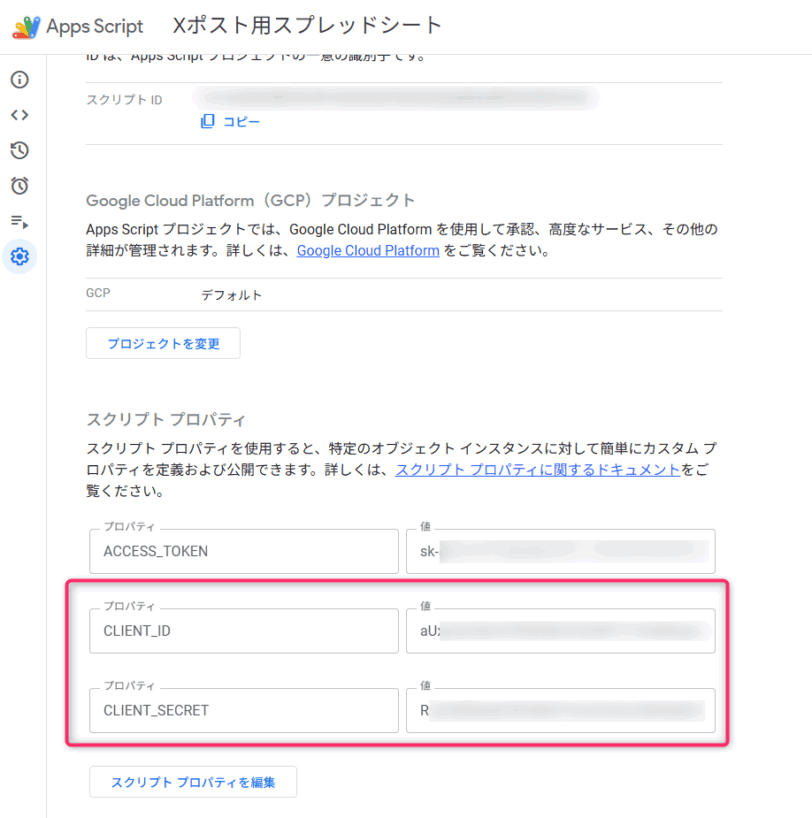Click the ACCESS_TOKEN property field
This screenshot has height=818, width=812.
click(x=244, y=551)
